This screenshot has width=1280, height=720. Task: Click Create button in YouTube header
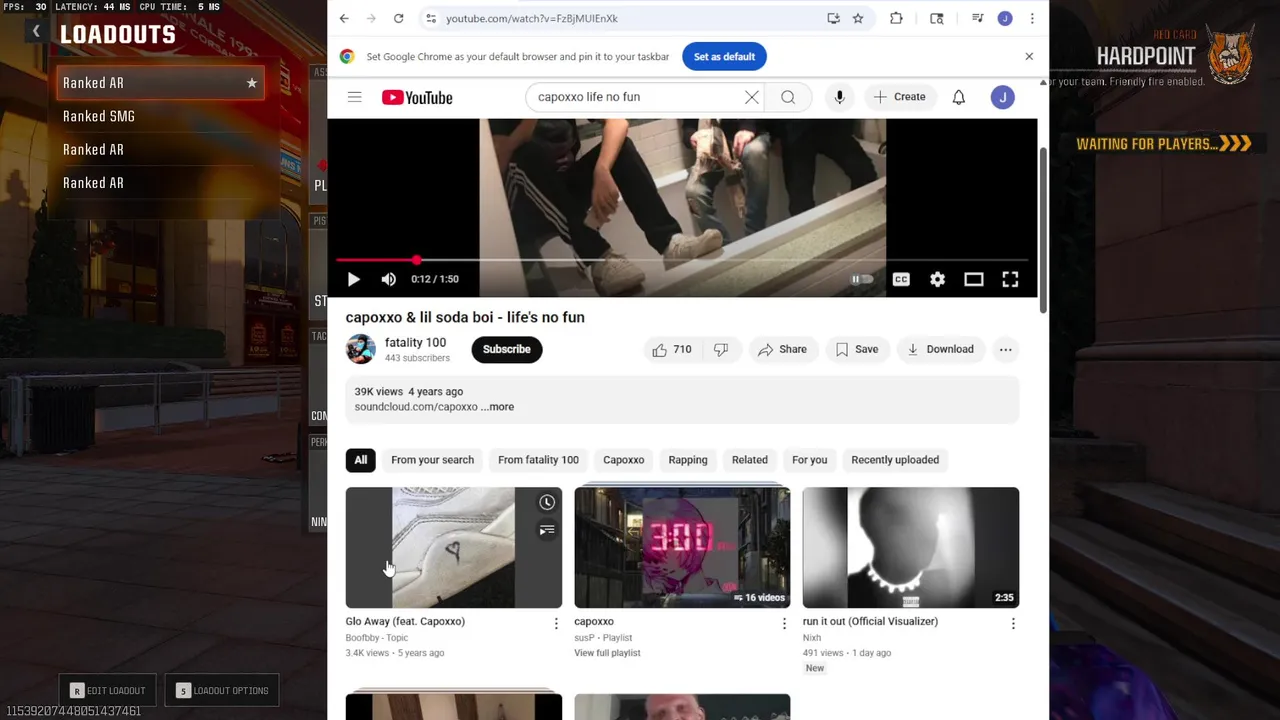pyautogui.click(x=899, y=97)
